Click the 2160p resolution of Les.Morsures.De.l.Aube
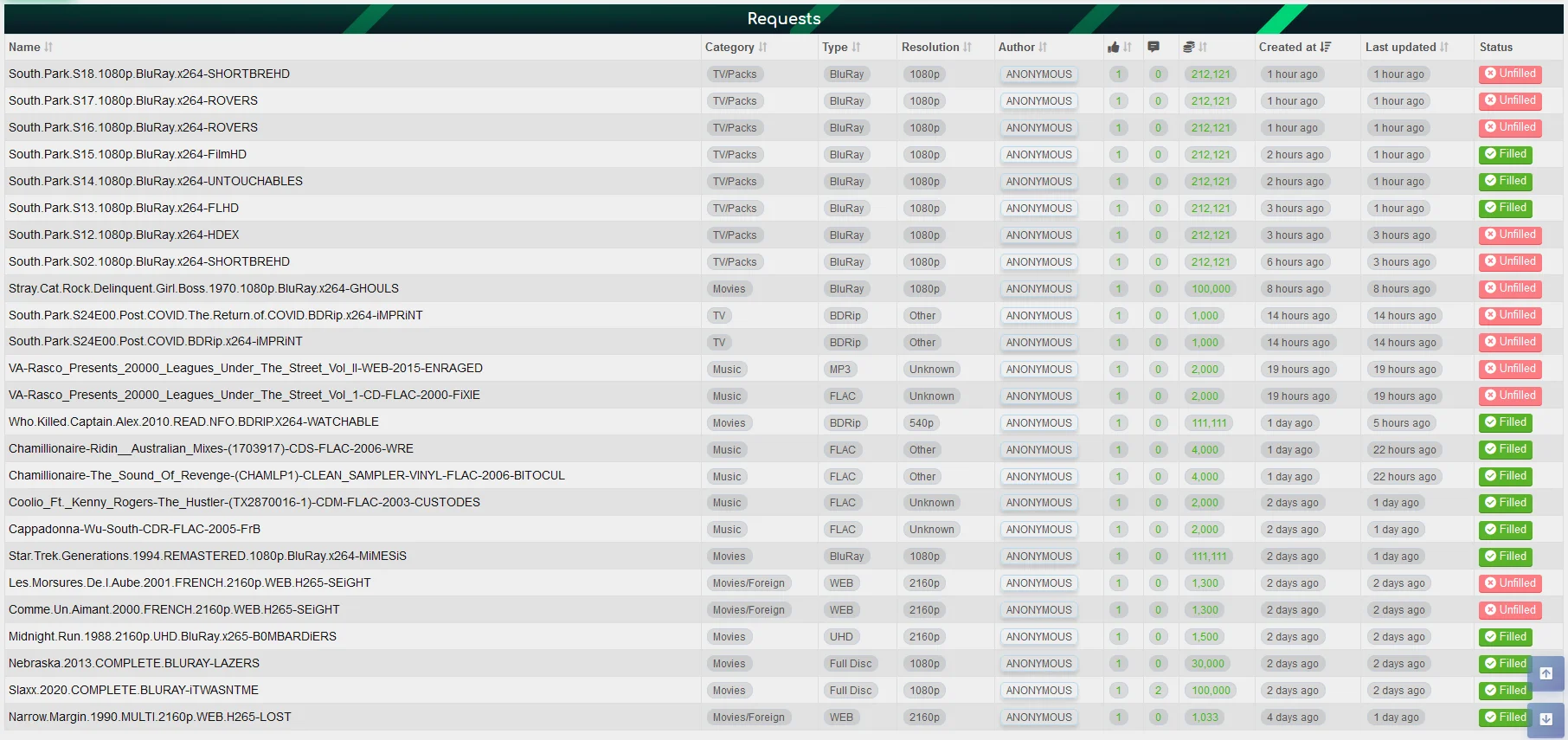 [x=924, y=583]
